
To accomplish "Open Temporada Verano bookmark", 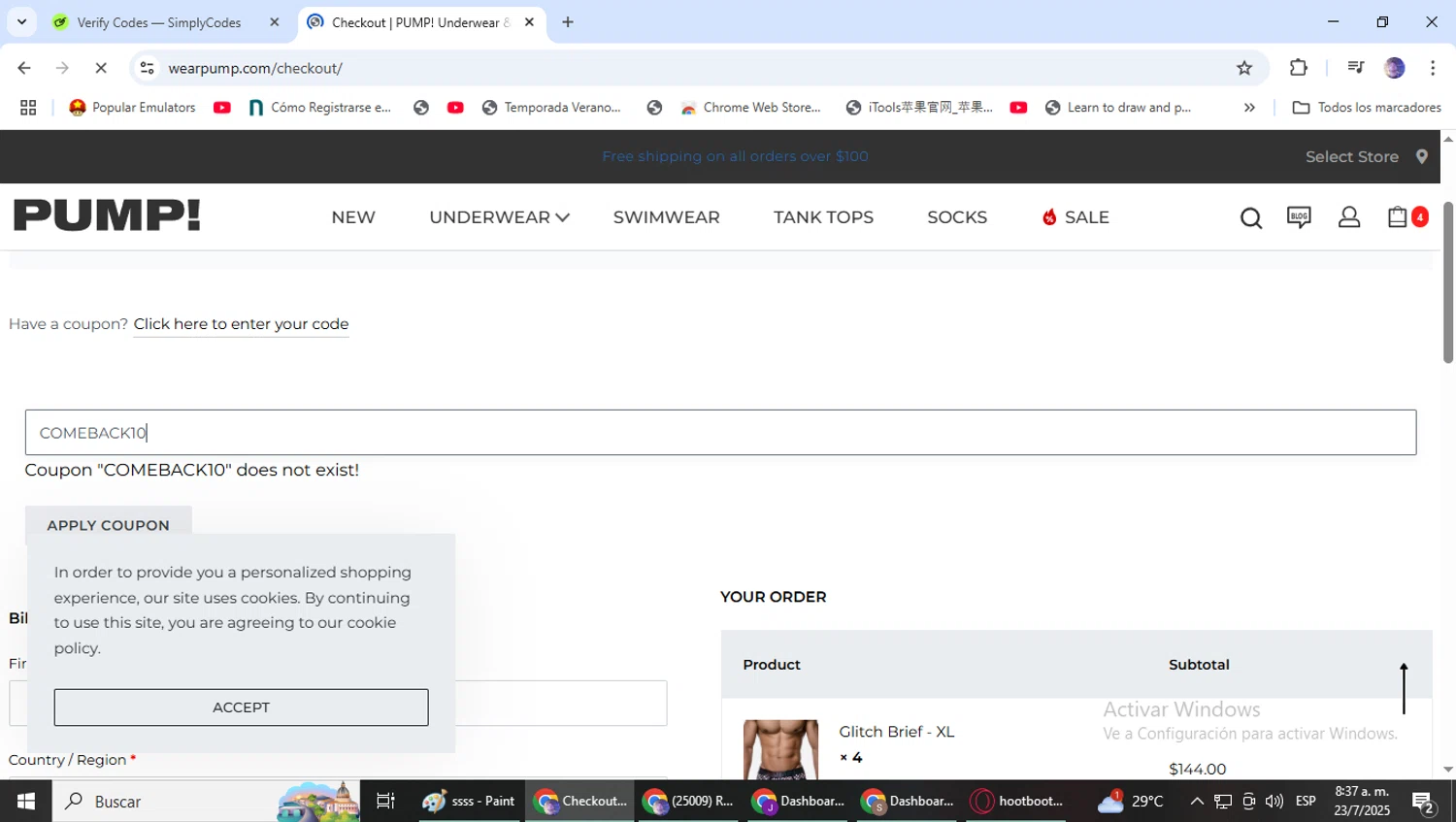I will coord(551,108).
